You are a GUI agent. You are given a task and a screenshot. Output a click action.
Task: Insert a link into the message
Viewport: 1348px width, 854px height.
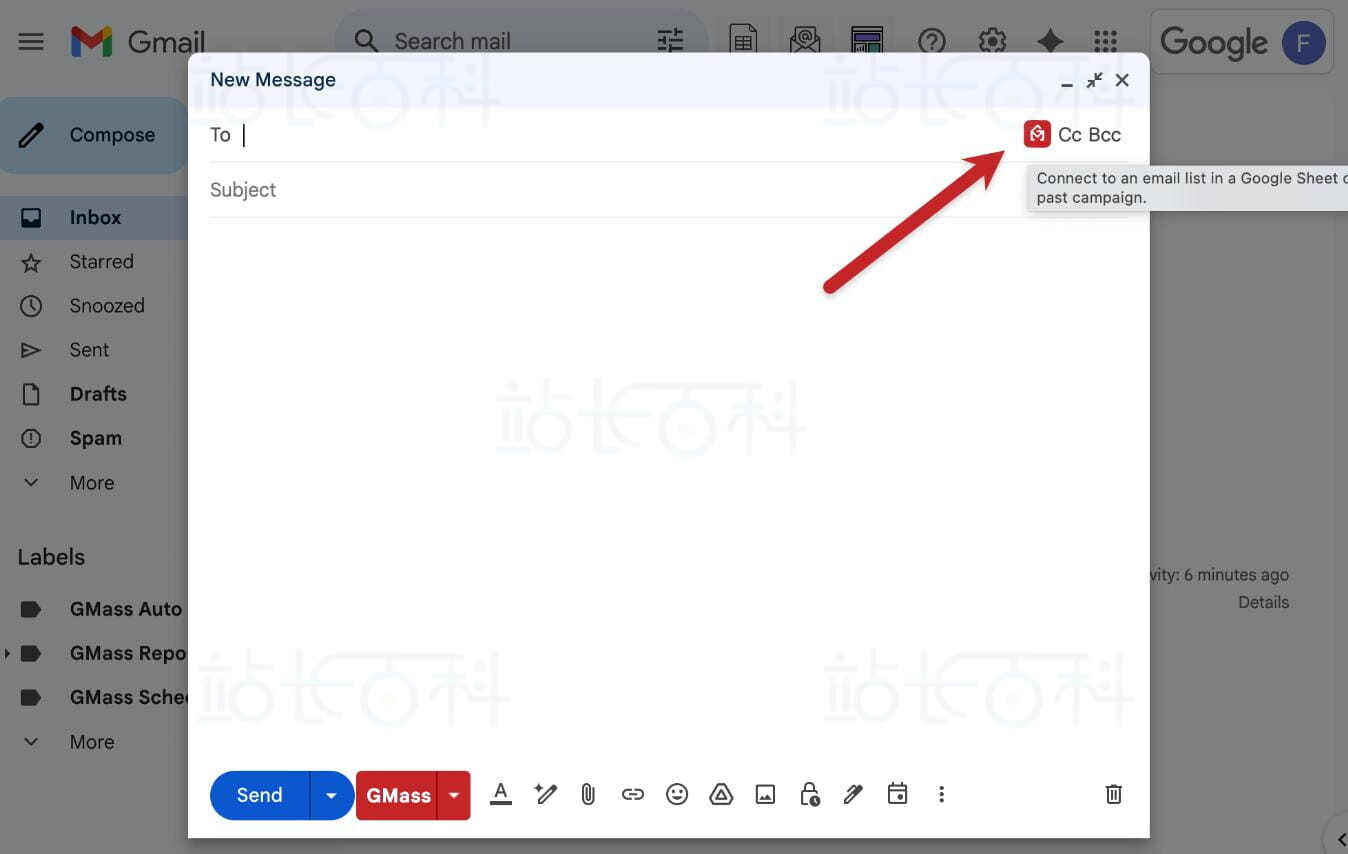point(632,794)
